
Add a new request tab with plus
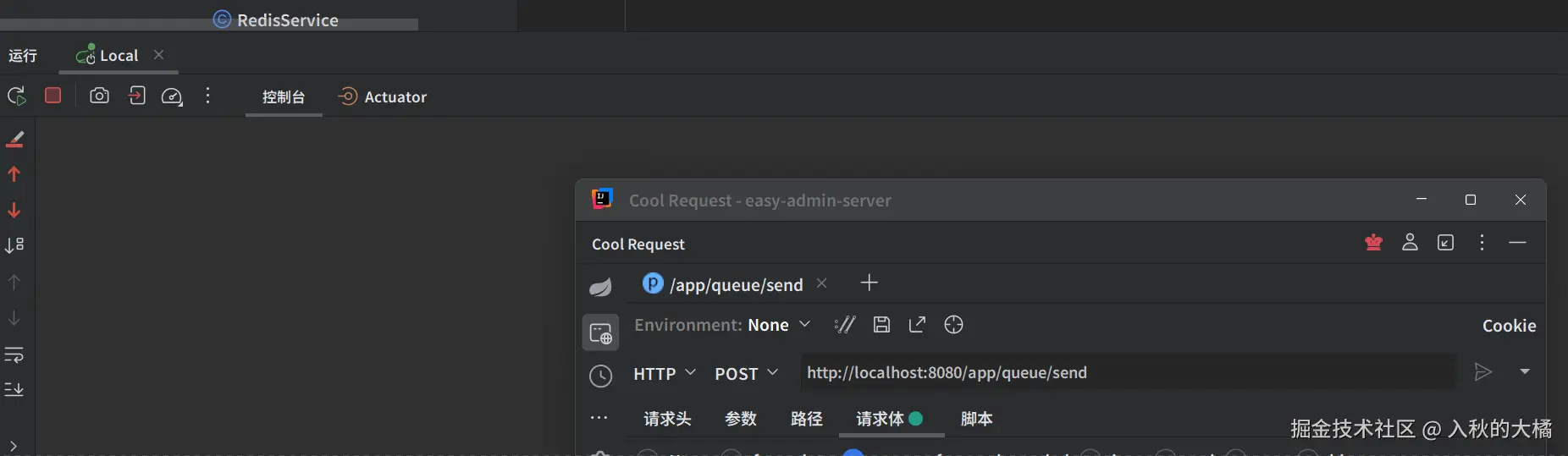point(869,283)
